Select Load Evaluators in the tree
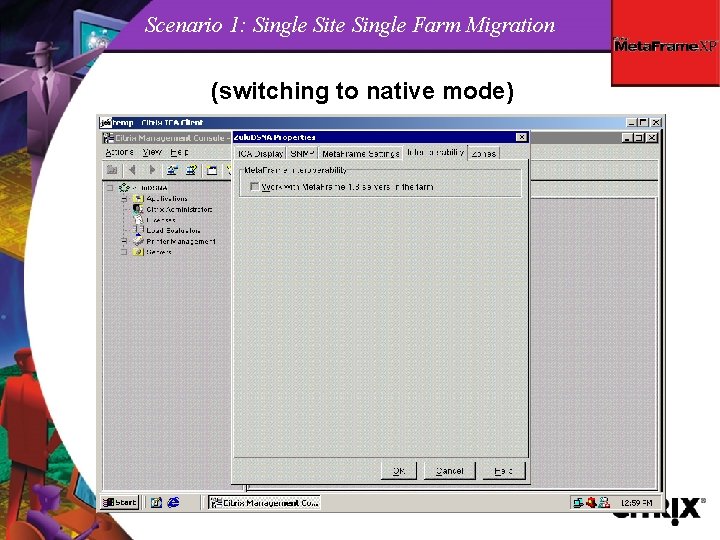Screen dimensions: 720x540 (173, 231)
